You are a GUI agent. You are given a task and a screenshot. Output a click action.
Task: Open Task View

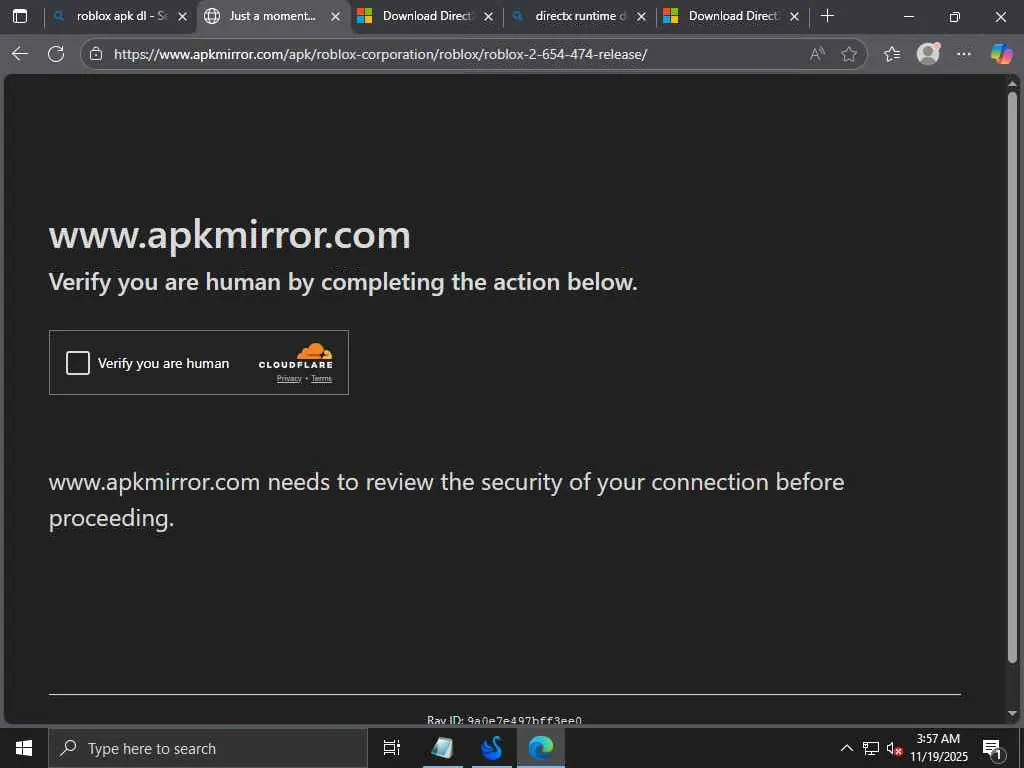coord(392,748)
